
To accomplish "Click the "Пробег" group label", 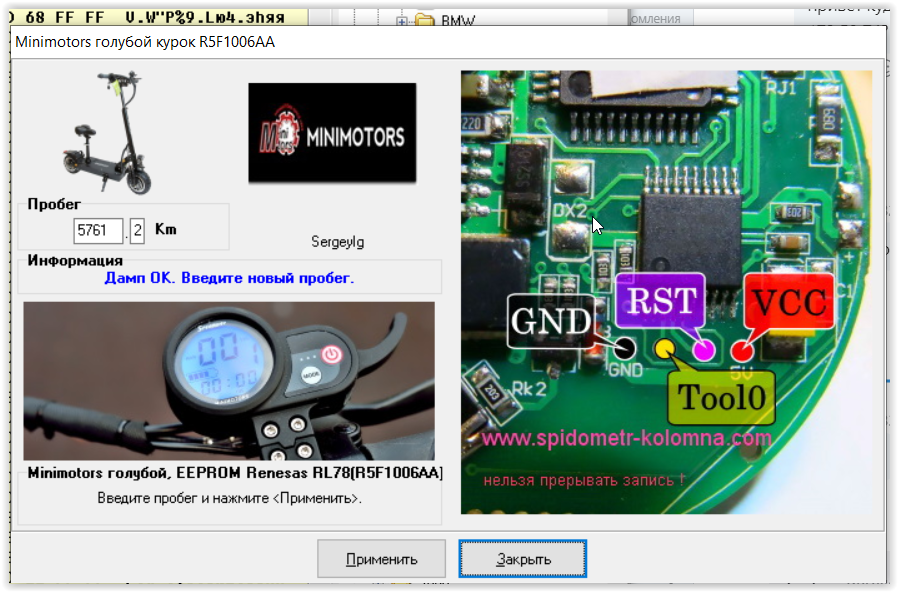I will coord(54,204).
